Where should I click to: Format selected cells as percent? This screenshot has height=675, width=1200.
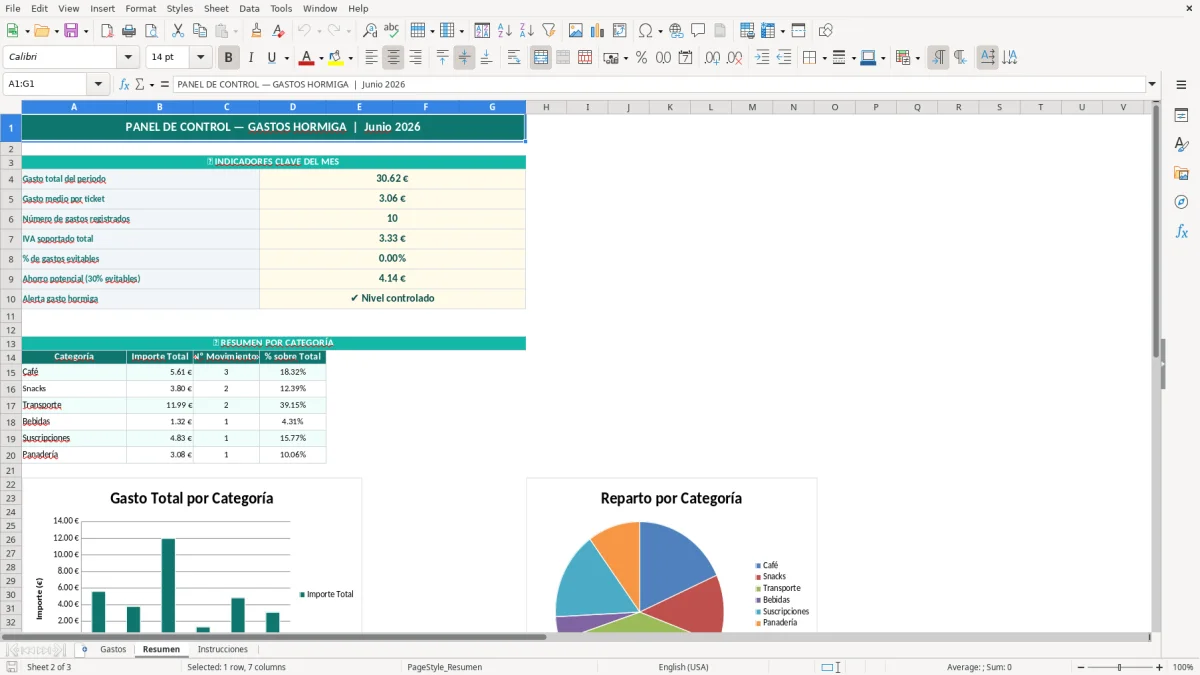point(641,58)
